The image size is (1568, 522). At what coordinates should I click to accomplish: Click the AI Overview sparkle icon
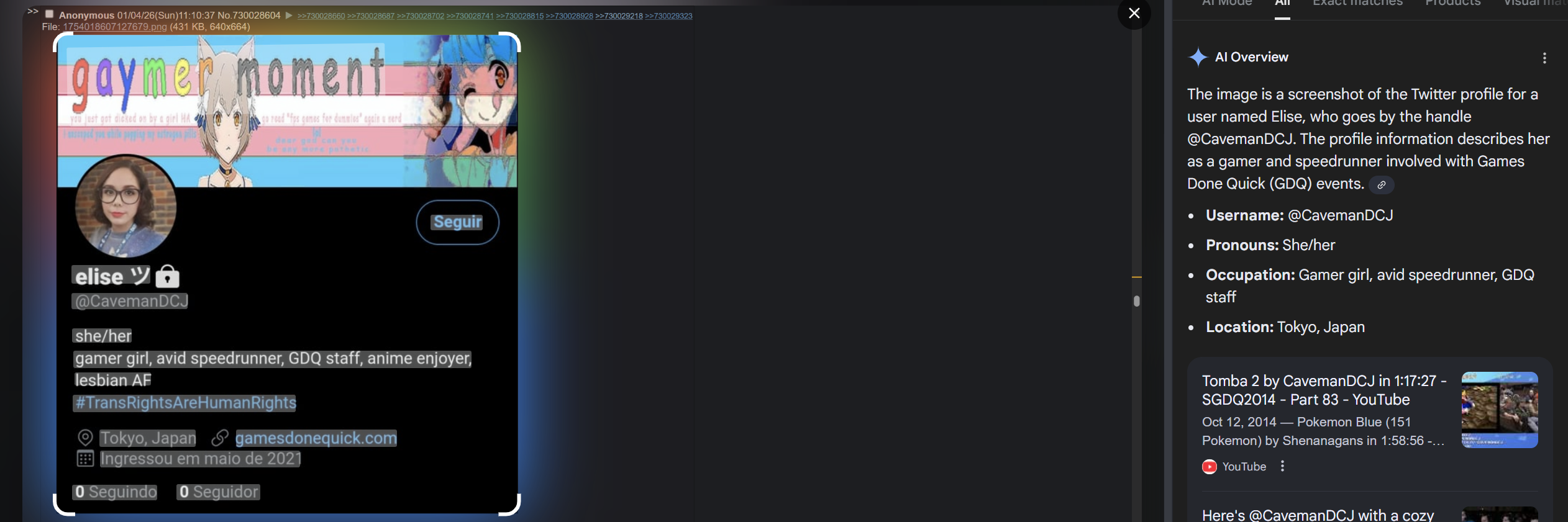click(1198, 57)
